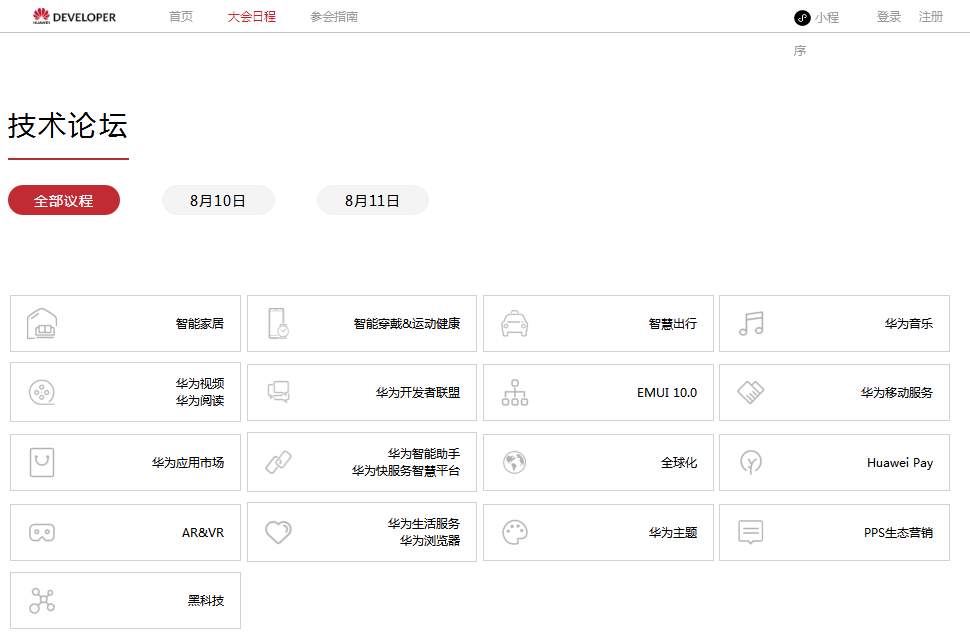The height and width of the screenshot is (639, 970).
Task: Filter schedule by 8月10日
Action: pos(218,200)
